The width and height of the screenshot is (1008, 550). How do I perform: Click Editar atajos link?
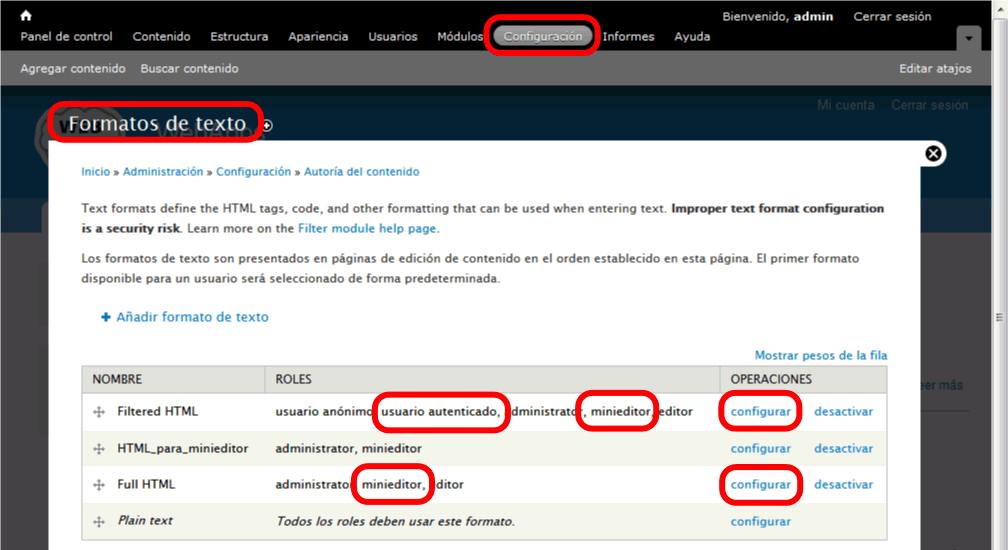coord(935,69)
